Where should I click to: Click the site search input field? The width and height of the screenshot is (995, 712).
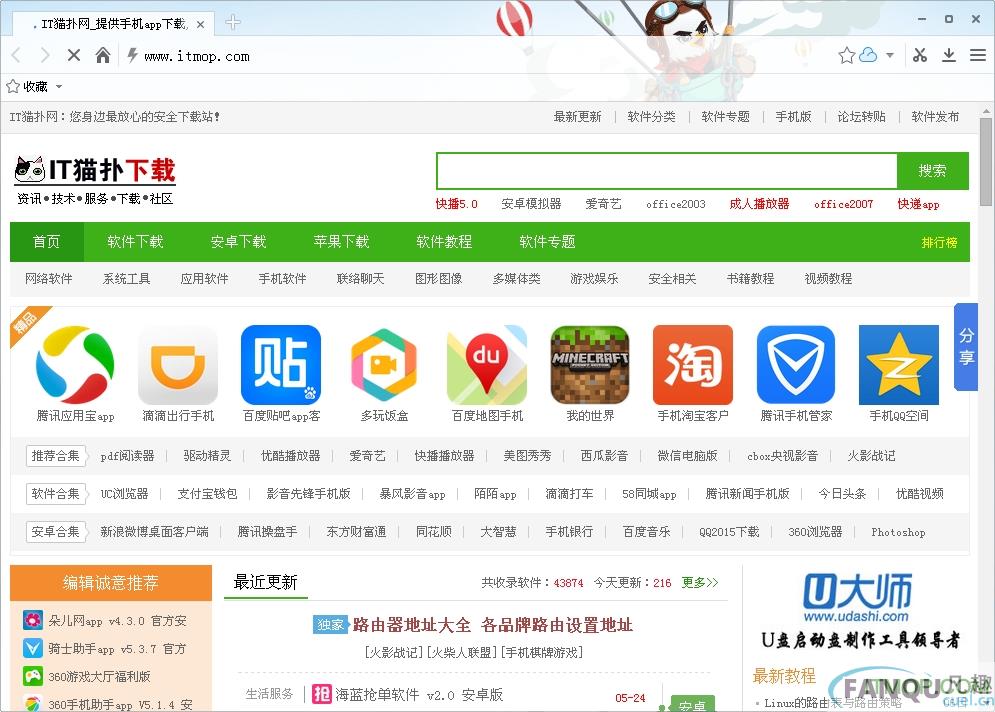(x=666, y=171)
